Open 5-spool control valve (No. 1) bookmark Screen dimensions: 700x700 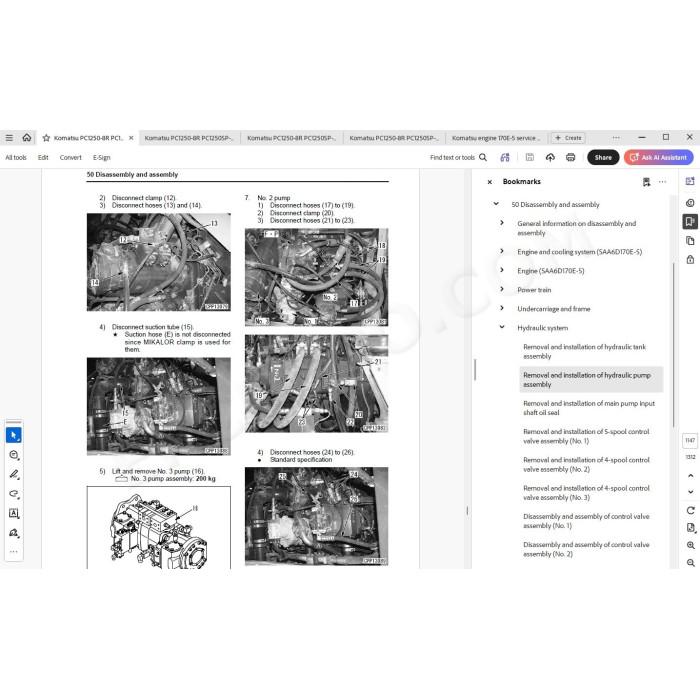[x=586, y=436]
